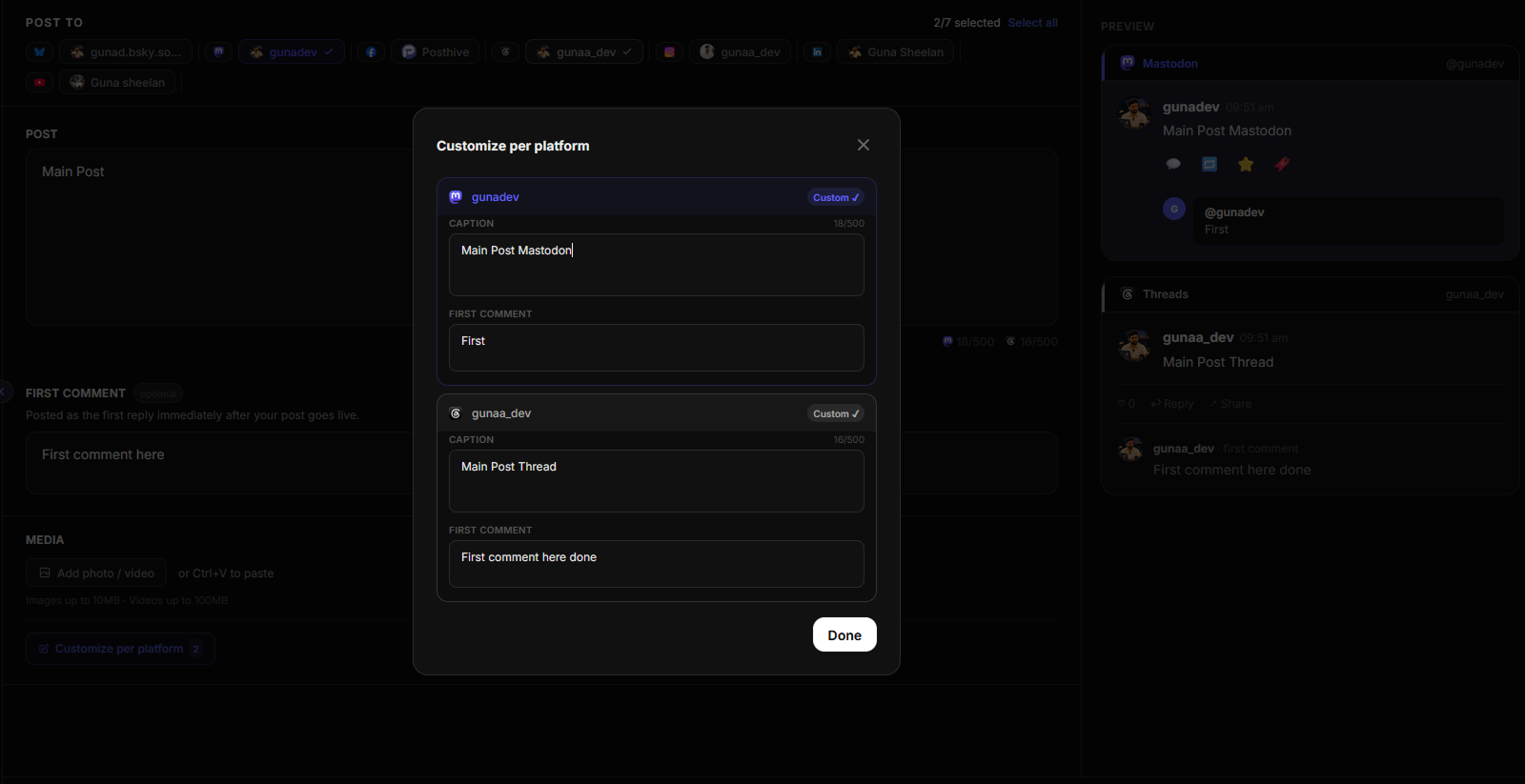Image resolution: width=1525 pixels, height=784 pixels.
Task: Click the Mastodon caption text field
Action: click(657, 265)
